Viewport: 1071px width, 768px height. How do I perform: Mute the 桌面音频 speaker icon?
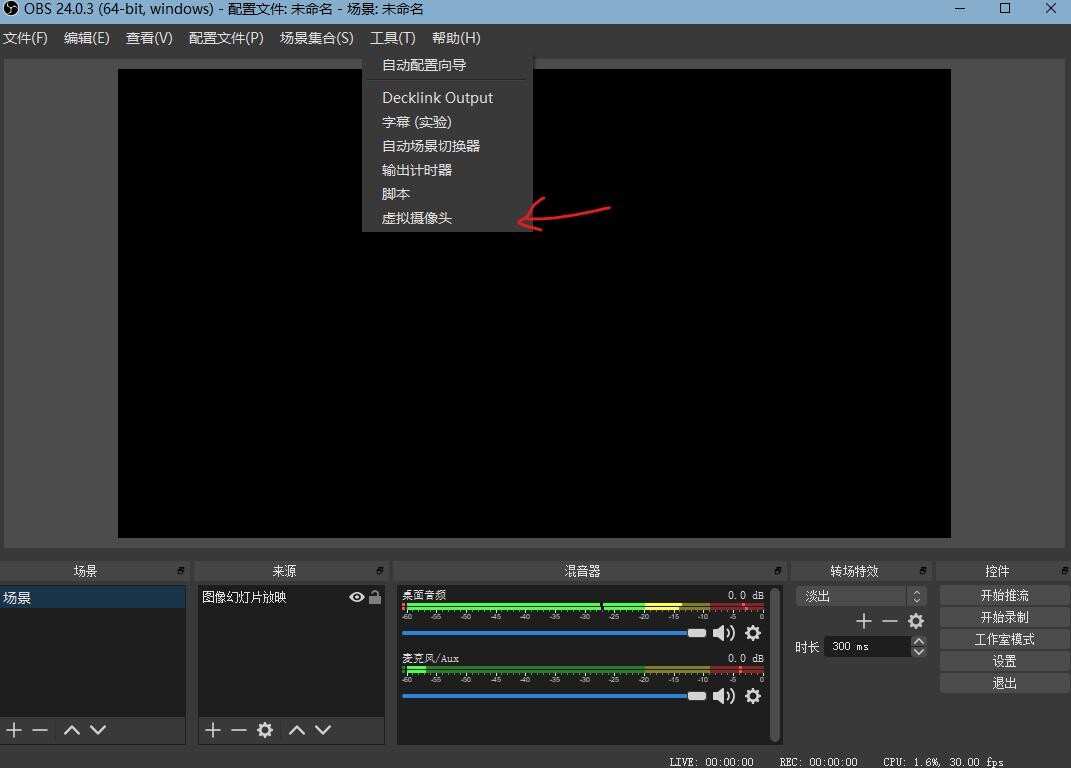[723, 633]
